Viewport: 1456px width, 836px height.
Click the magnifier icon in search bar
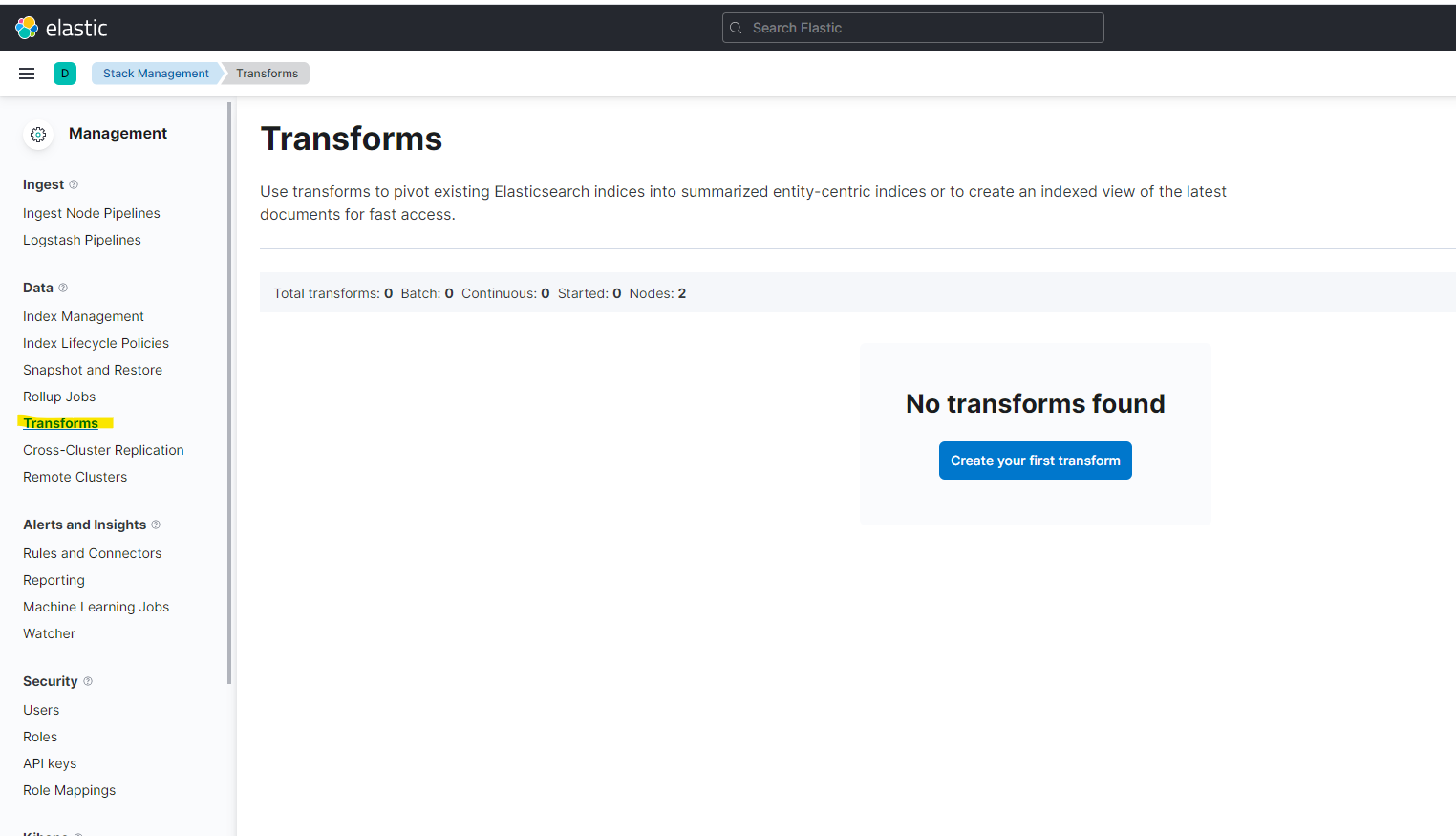click(737, 28)
